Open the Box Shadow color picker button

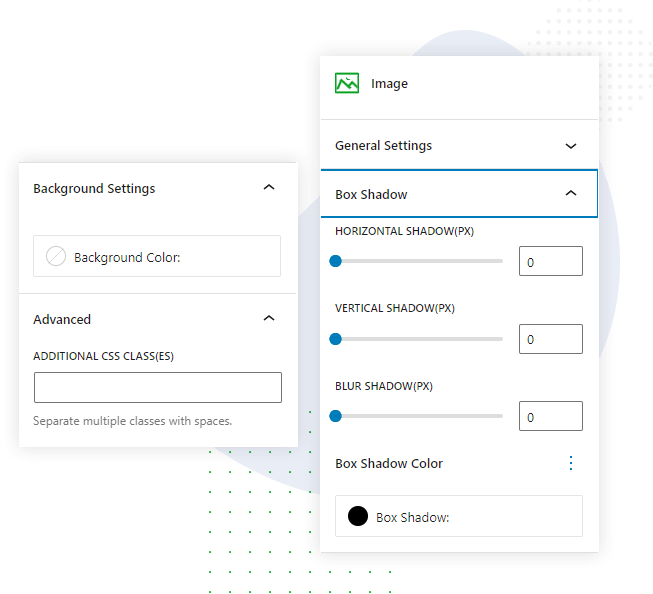459,516
